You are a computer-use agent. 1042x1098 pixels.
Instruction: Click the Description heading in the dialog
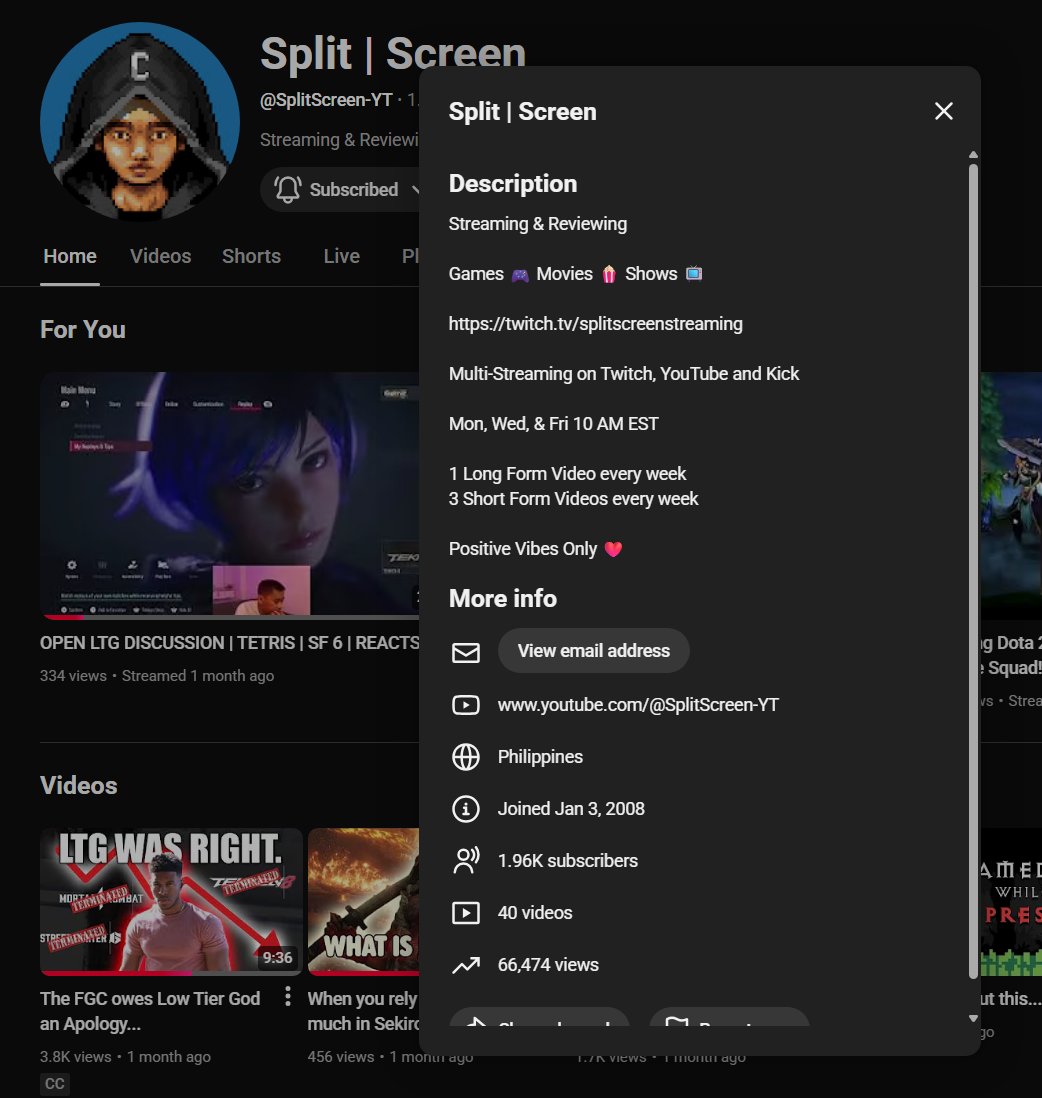[513, 183]
